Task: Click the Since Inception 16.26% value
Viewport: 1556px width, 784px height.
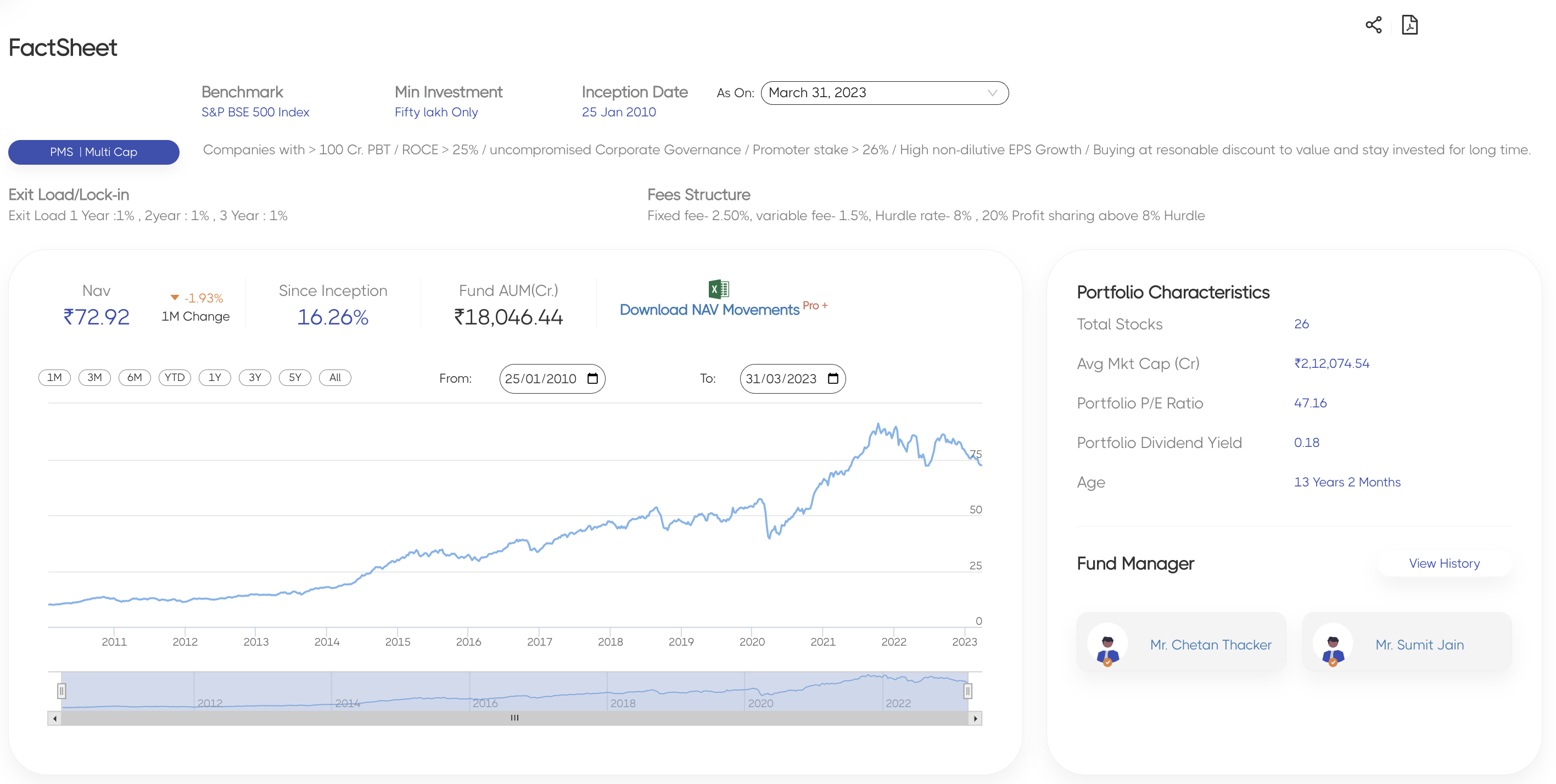Action: (333, 317)
